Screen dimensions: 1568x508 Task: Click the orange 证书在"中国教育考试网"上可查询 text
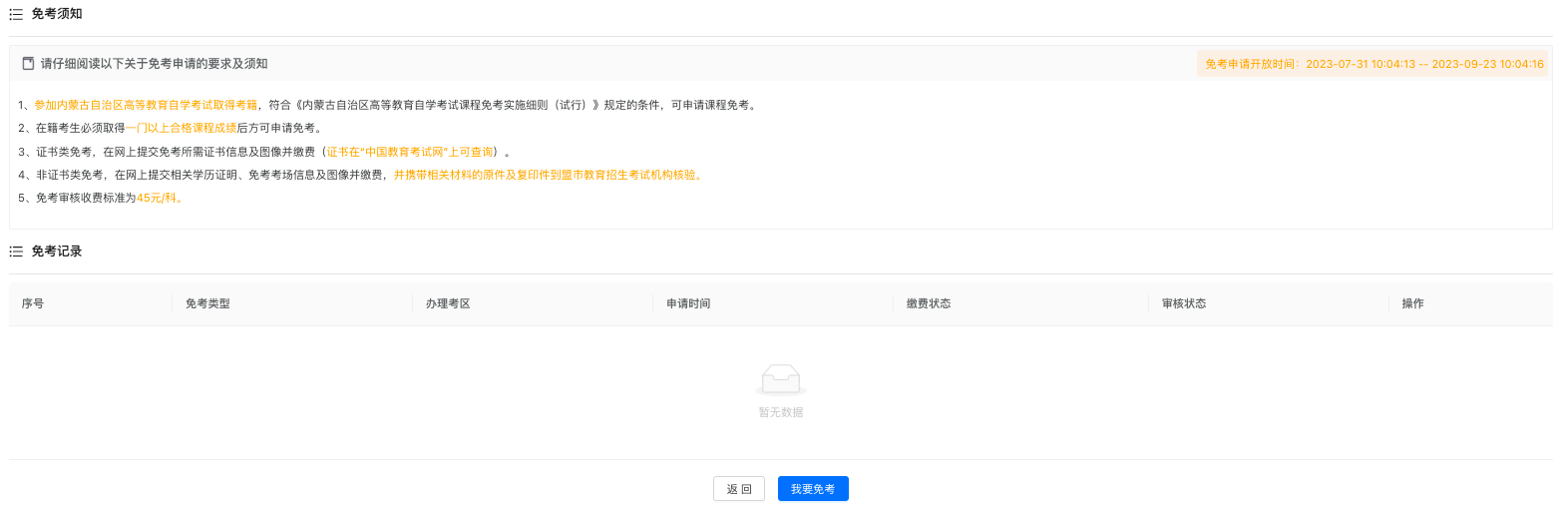(410, 152)
